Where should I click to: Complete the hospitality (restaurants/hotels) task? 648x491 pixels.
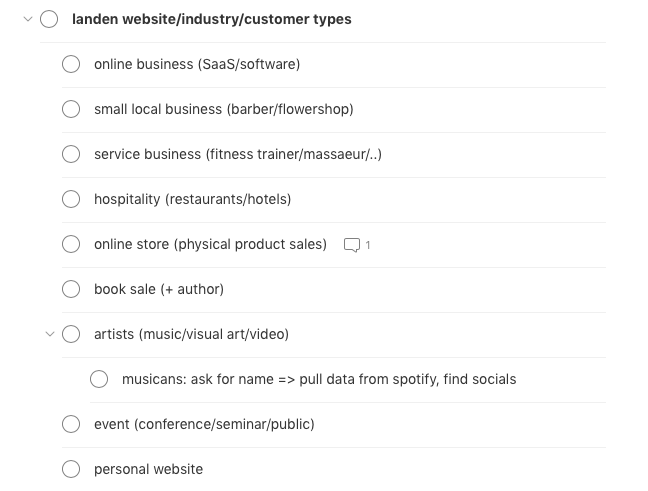coord(71,199)
